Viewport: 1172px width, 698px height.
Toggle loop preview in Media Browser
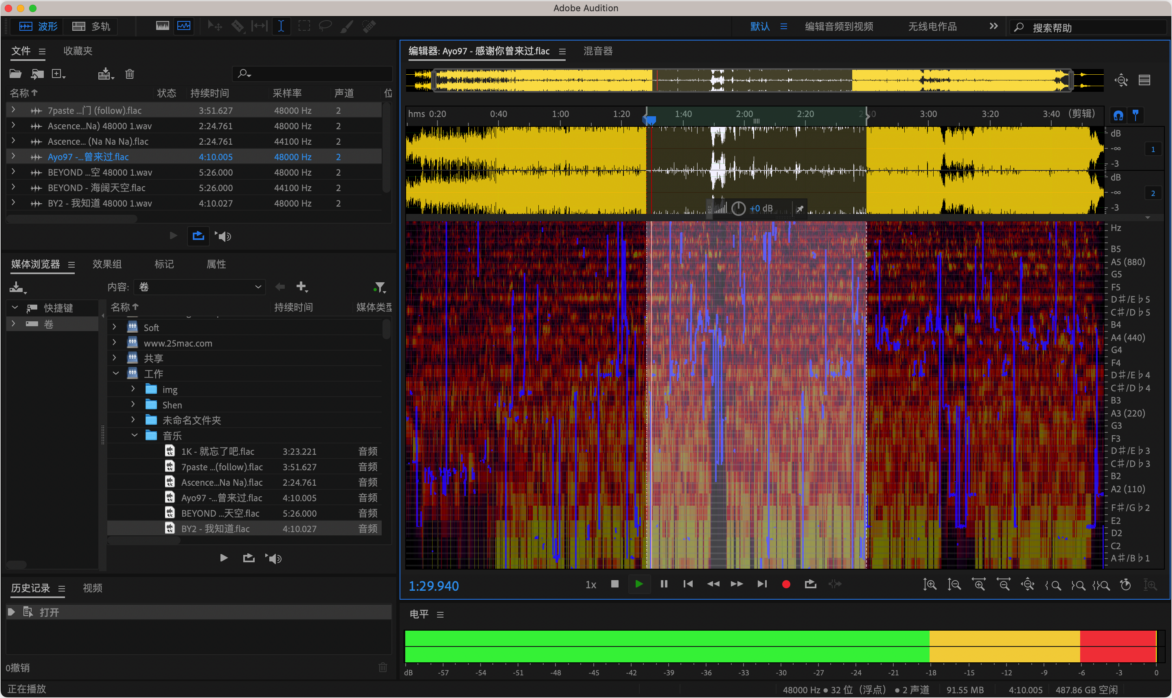point(249,558)
